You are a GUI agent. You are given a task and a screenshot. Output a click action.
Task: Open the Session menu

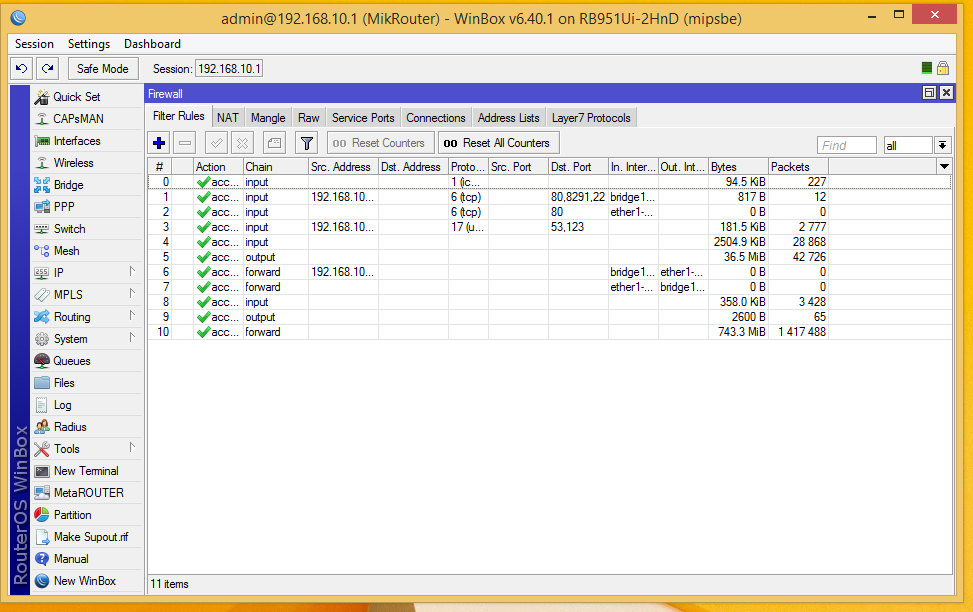tap(34, 44)
